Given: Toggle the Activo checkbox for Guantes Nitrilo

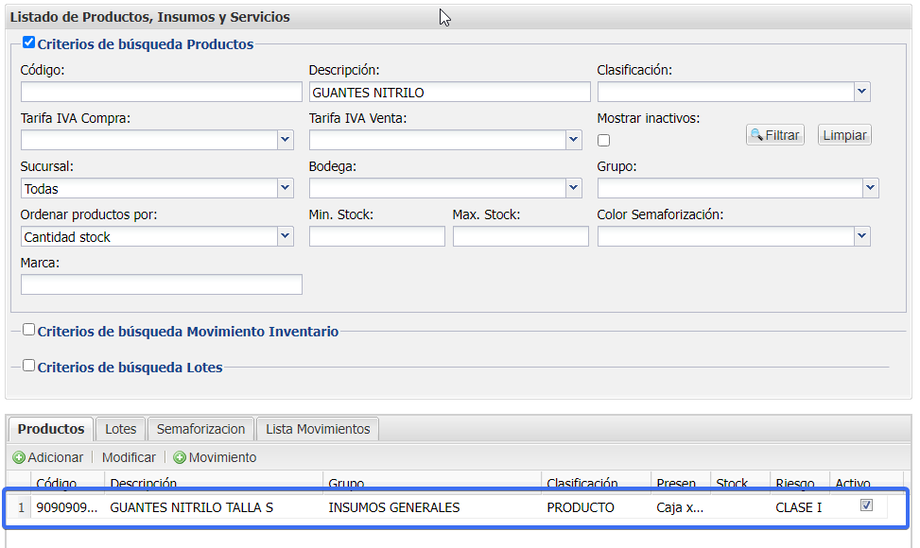Looking at the screenshot, I should (x=866, y=506).
